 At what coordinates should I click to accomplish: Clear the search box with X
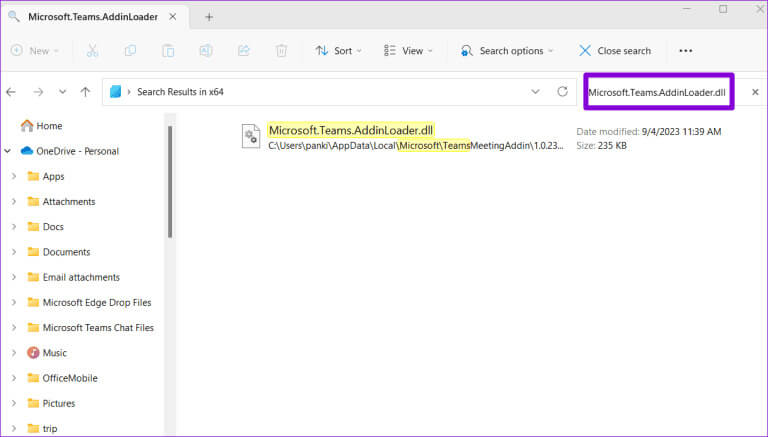[755, 92]
